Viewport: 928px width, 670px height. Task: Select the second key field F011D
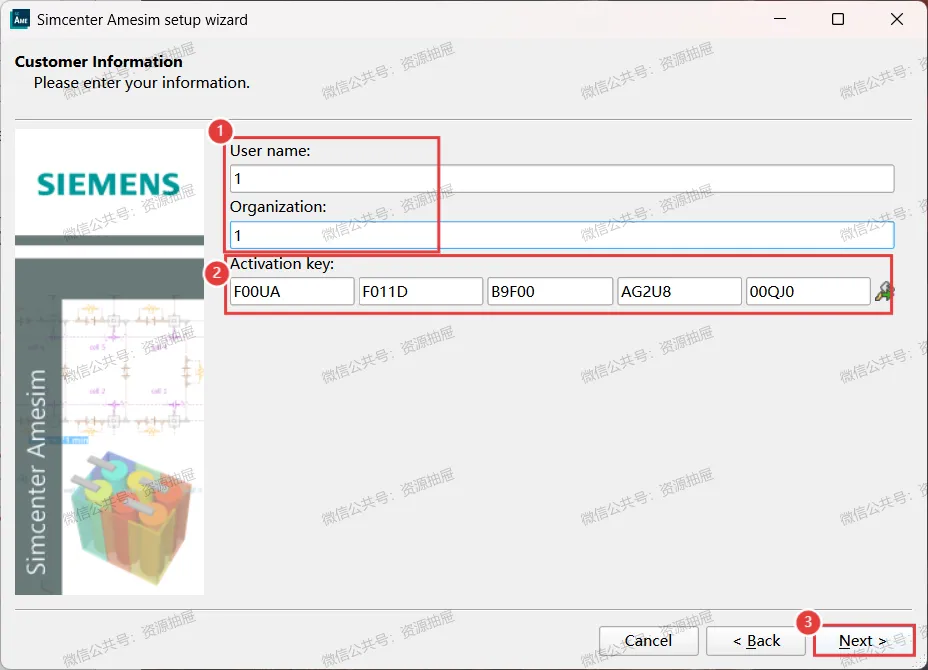(x=421, y=292)
